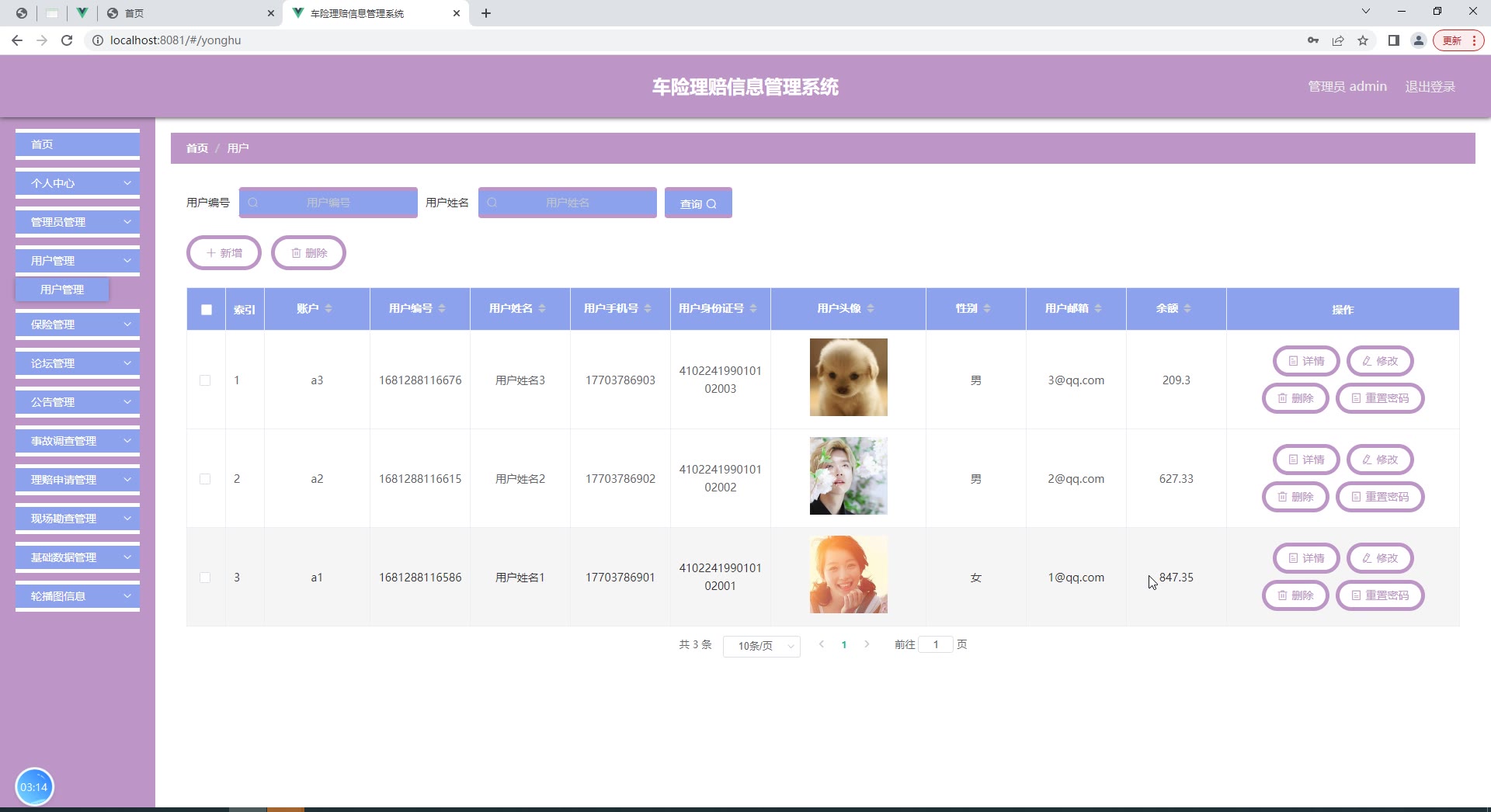Image resolution: width=1491 pixels, height=812 pixels.
Task: Click the puppy avatar thumbnail for a3
Action: (848, 377)
